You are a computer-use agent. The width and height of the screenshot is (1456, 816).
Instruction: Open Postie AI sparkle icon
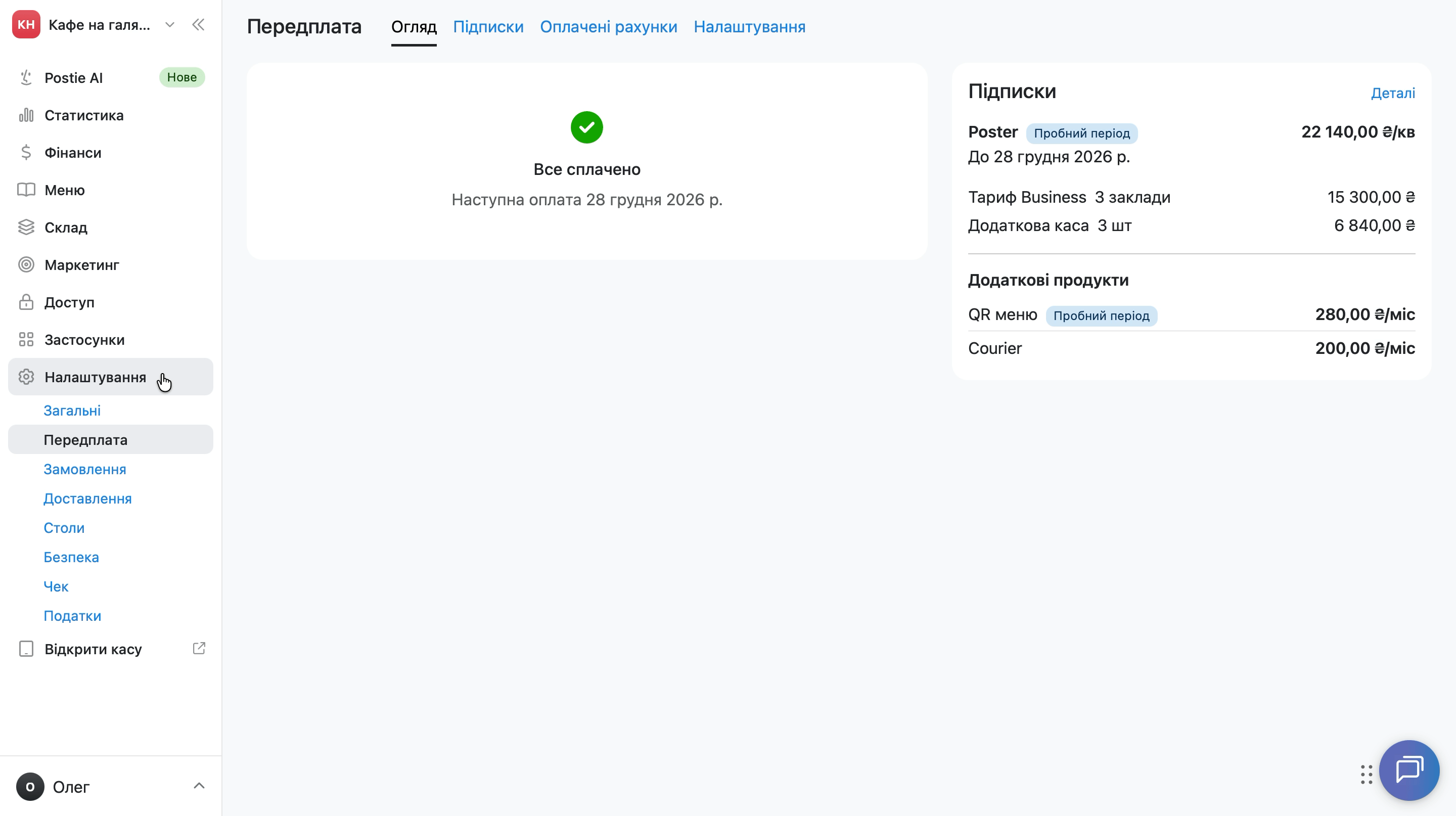point(26,77)
